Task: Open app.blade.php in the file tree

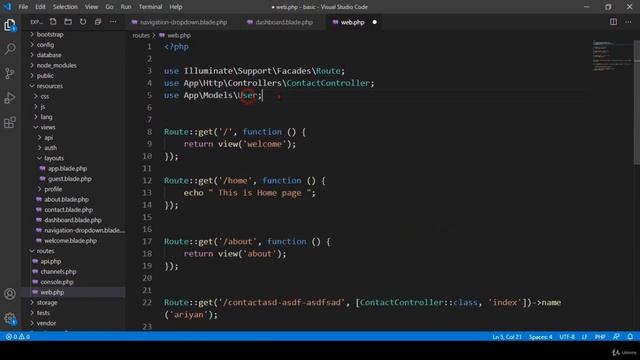Action: click(67, 168)
